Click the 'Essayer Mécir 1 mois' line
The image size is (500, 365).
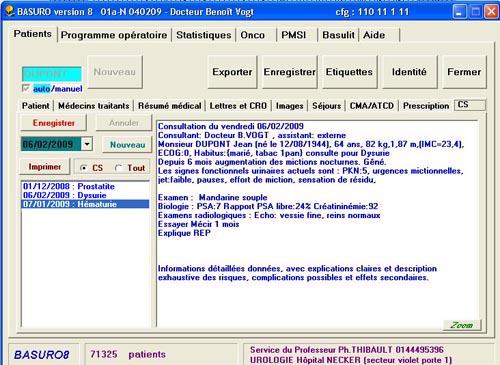point(199,224)
